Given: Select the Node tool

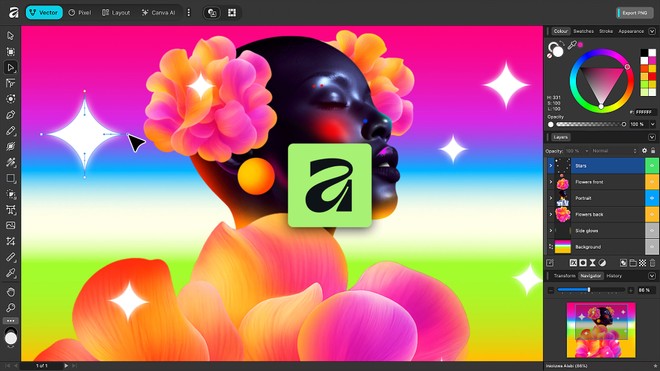Looking at the screenshot, I should [11, 67].
